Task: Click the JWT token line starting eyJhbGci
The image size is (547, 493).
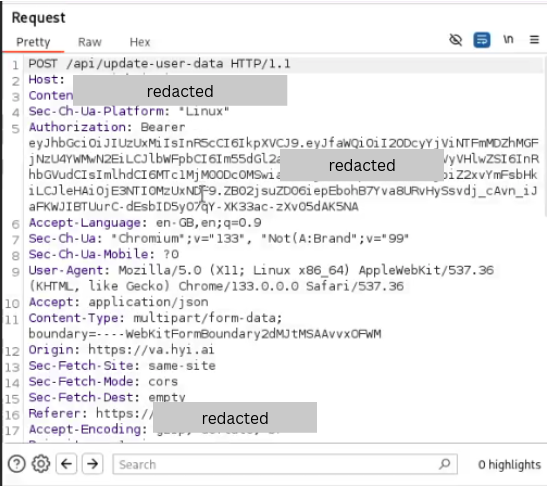Action: pos(284,143)
